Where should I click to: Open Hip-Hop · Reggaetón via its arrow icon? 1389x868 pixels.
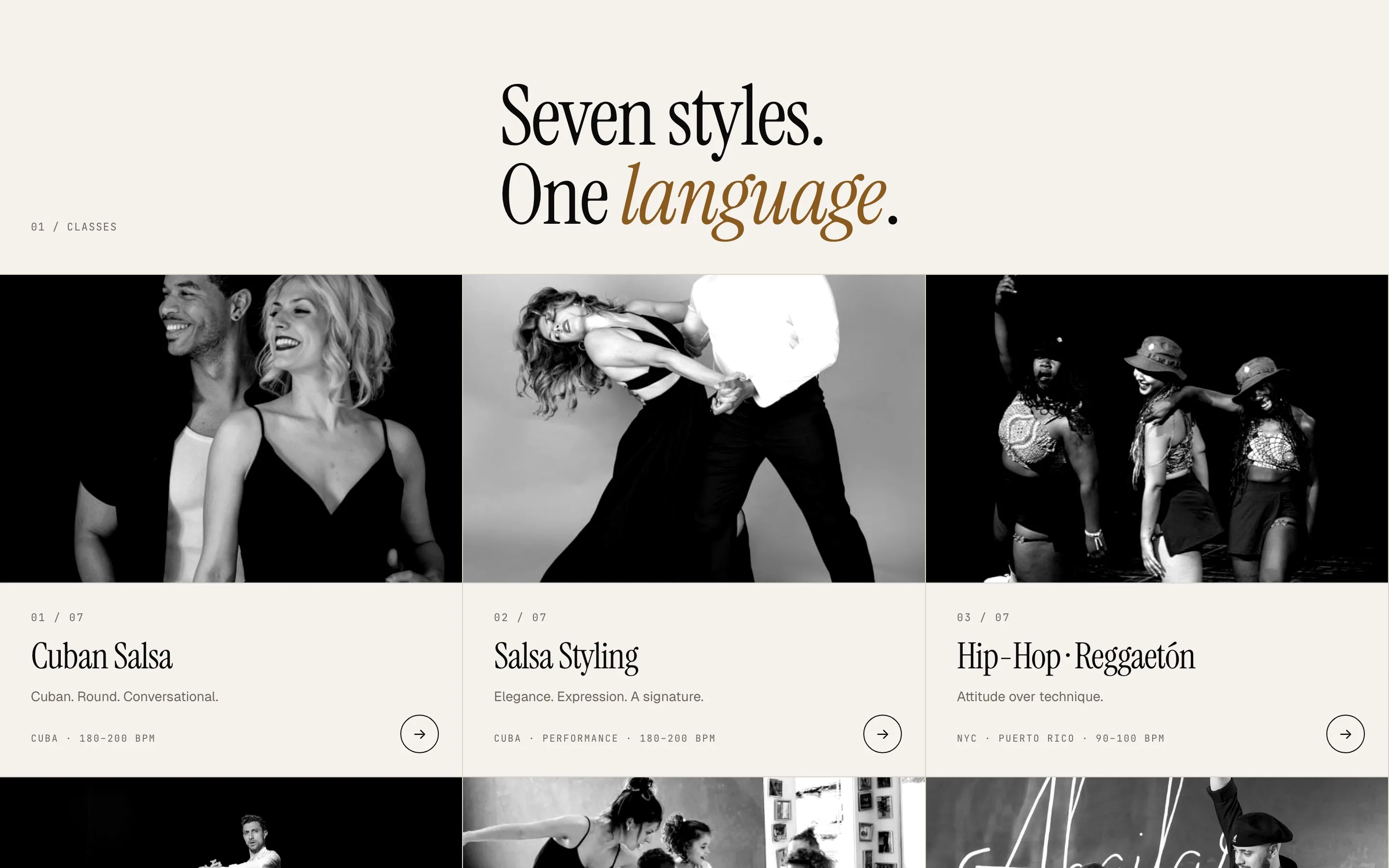(1346, 733)
